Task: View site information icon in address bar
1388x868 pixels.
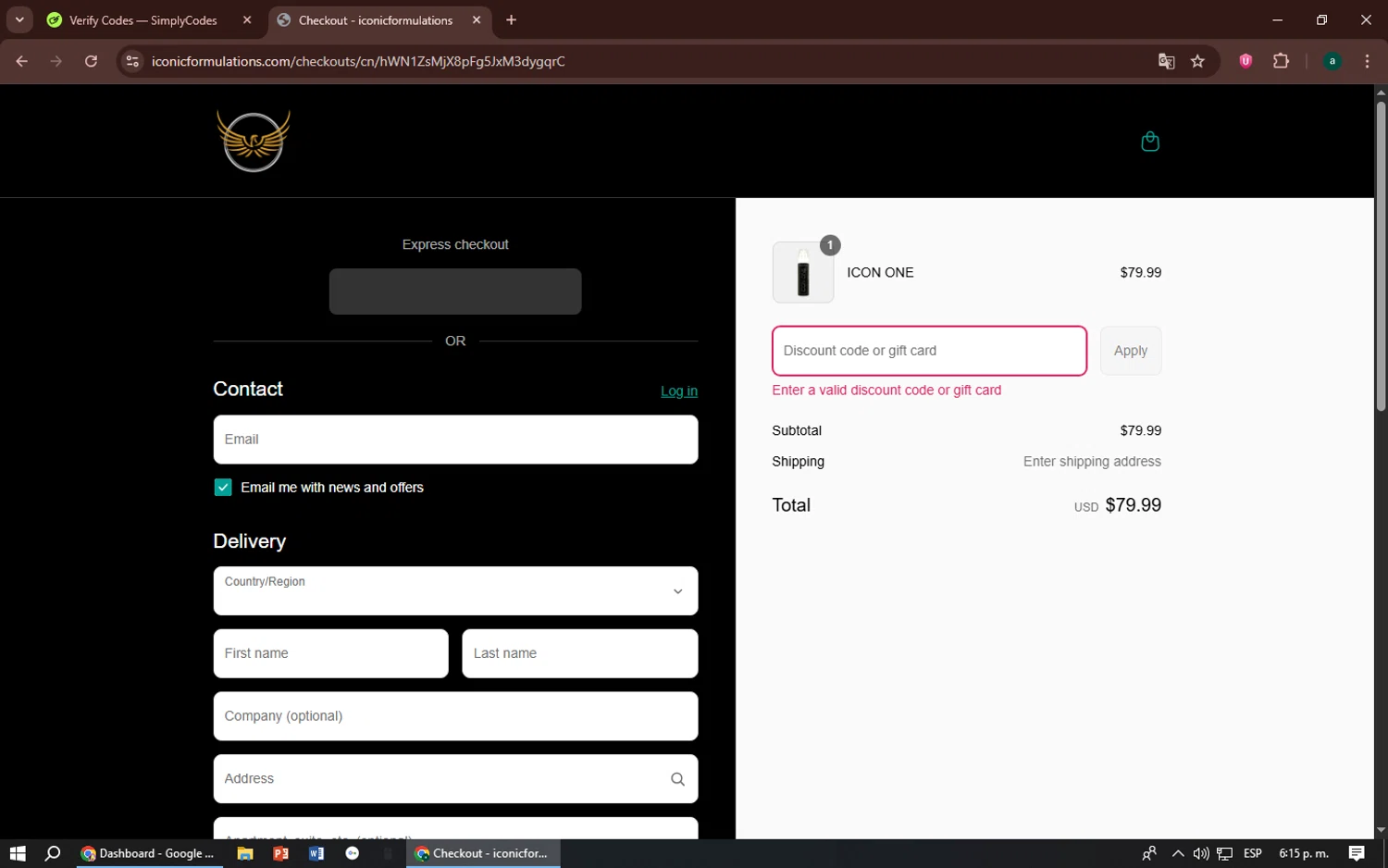Action: coord(132,61)
